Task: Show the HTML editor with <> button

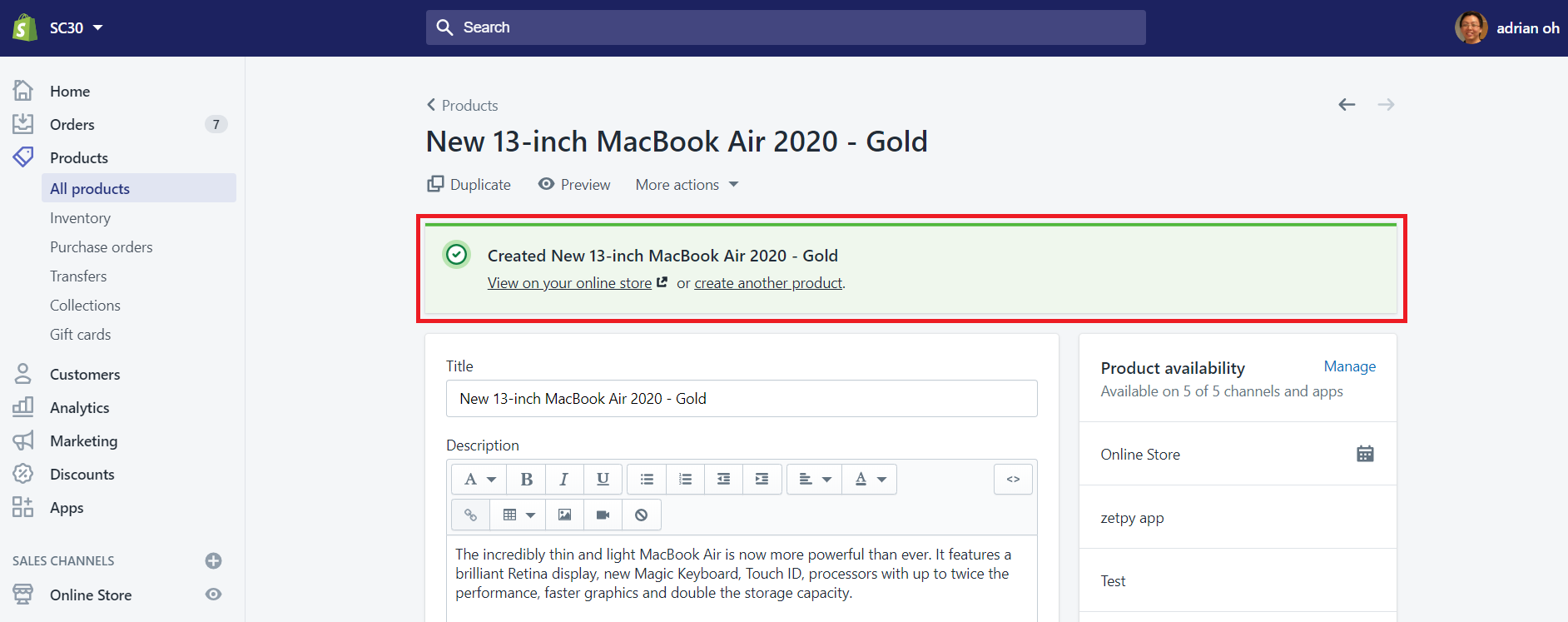Action: click(1013, 479)
